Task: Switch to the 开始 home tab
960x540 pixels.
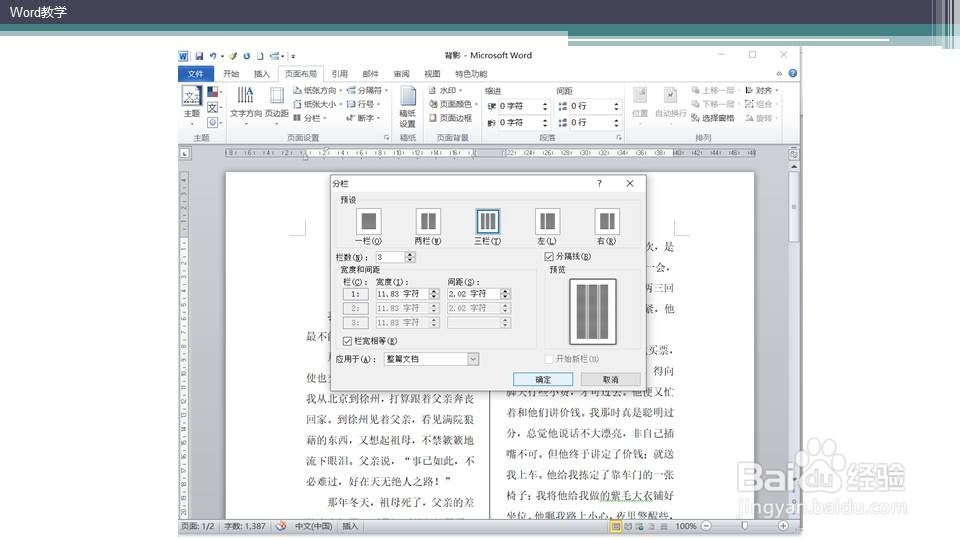Action: point(231,73)
